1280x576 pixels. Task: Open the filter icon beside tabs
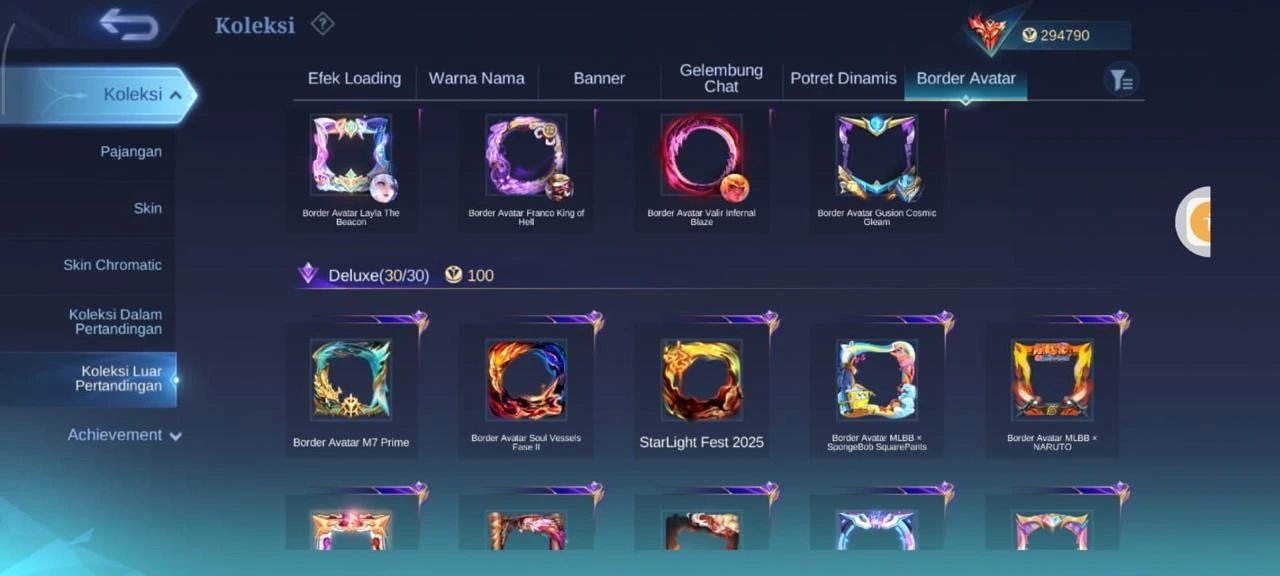[x=1121, y=79]
